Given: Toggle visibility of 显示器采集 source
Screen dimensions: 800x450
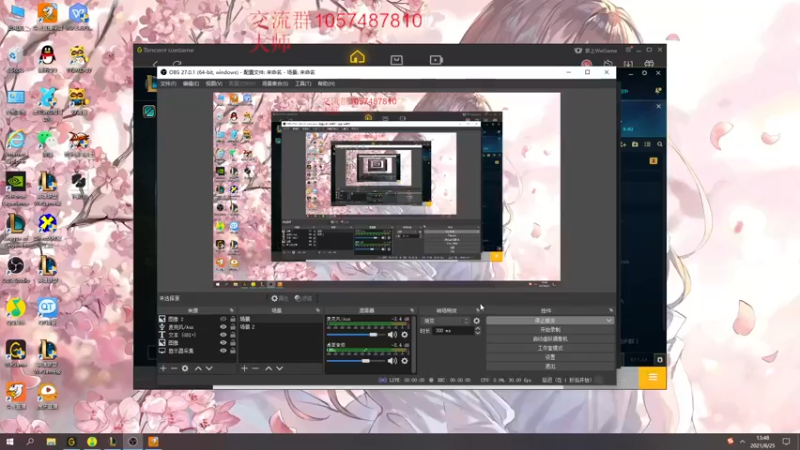Looking at the screenshot, I should point(223,351).
